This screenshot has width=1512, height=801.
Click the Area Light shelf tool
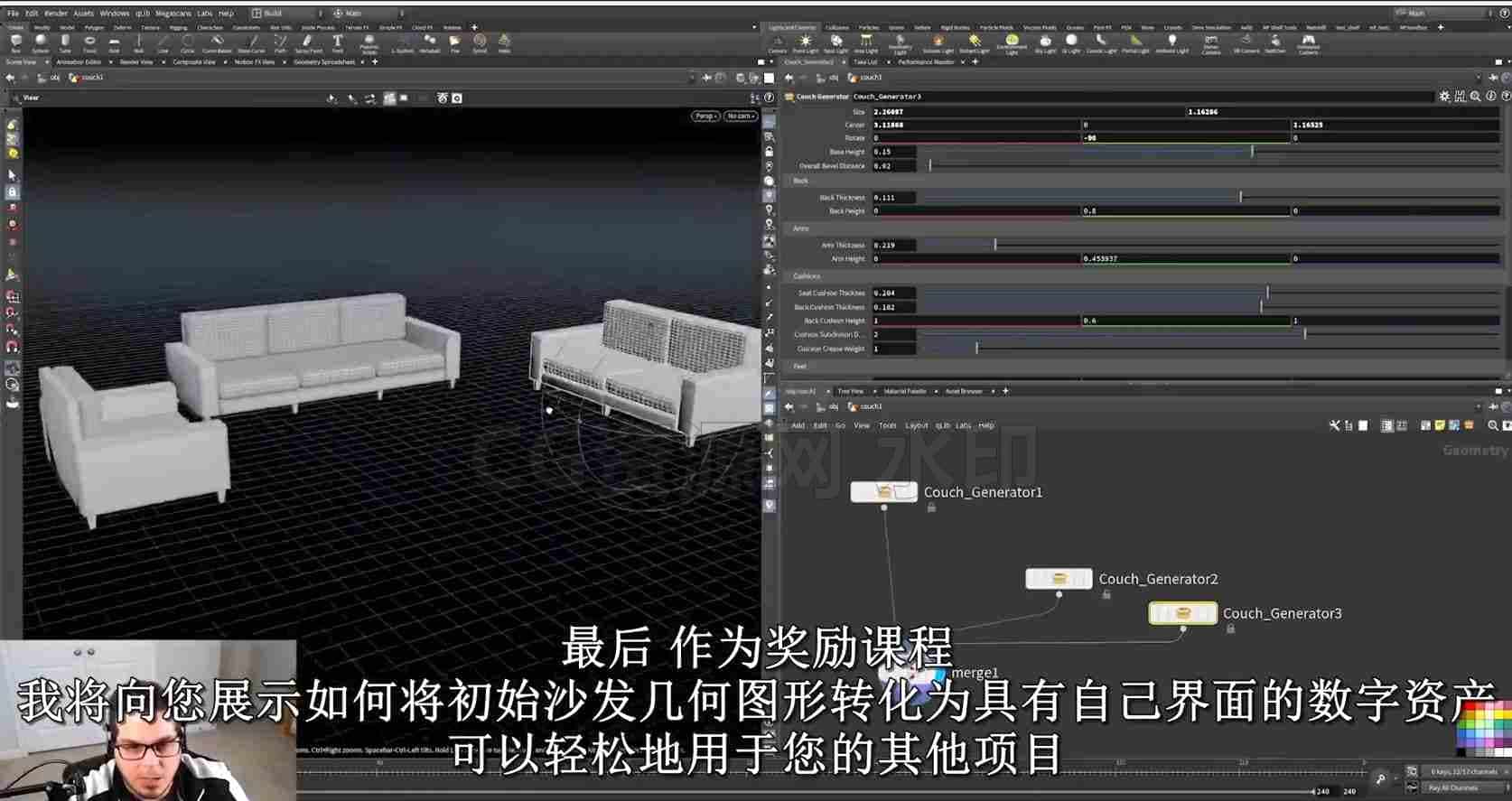click(x=865, y=42)
